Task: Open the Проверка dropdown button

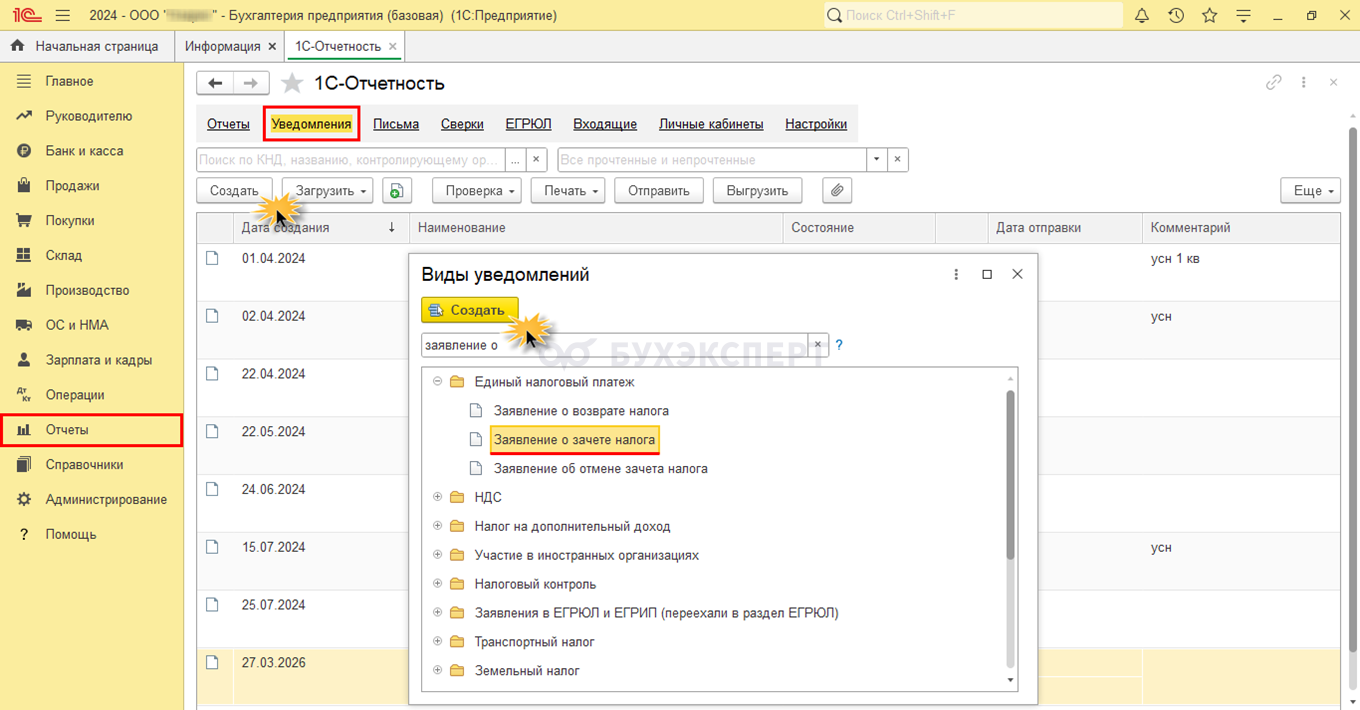Action: click(x=477, y=190)
